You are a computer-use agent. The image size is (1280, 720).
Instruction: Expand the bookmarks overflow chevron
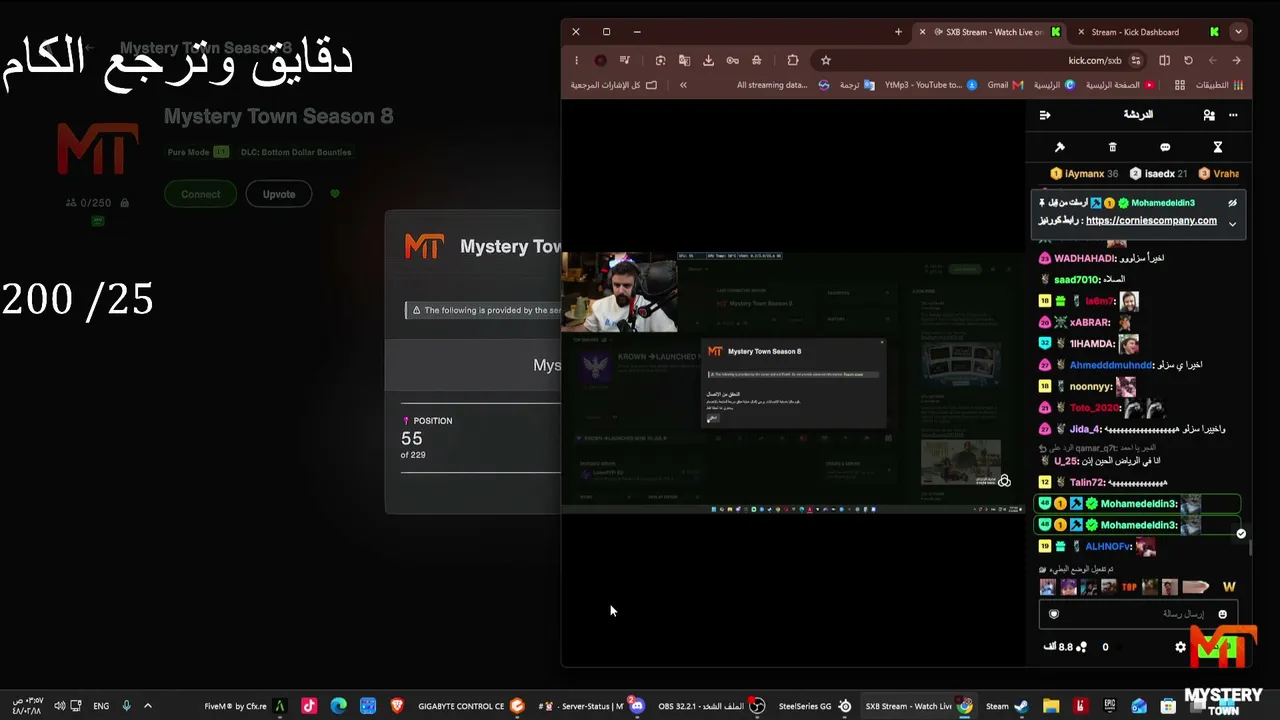point(683,85)
